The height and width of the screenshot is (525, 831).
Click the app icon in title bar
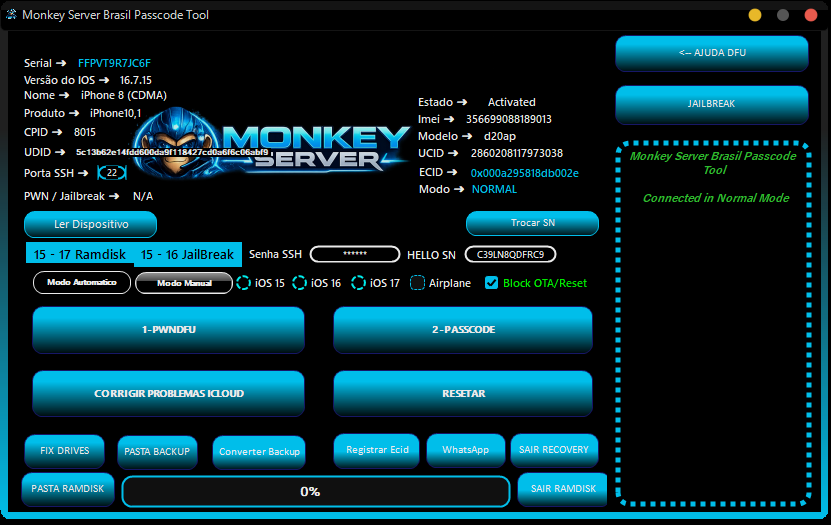coord(11,15)
